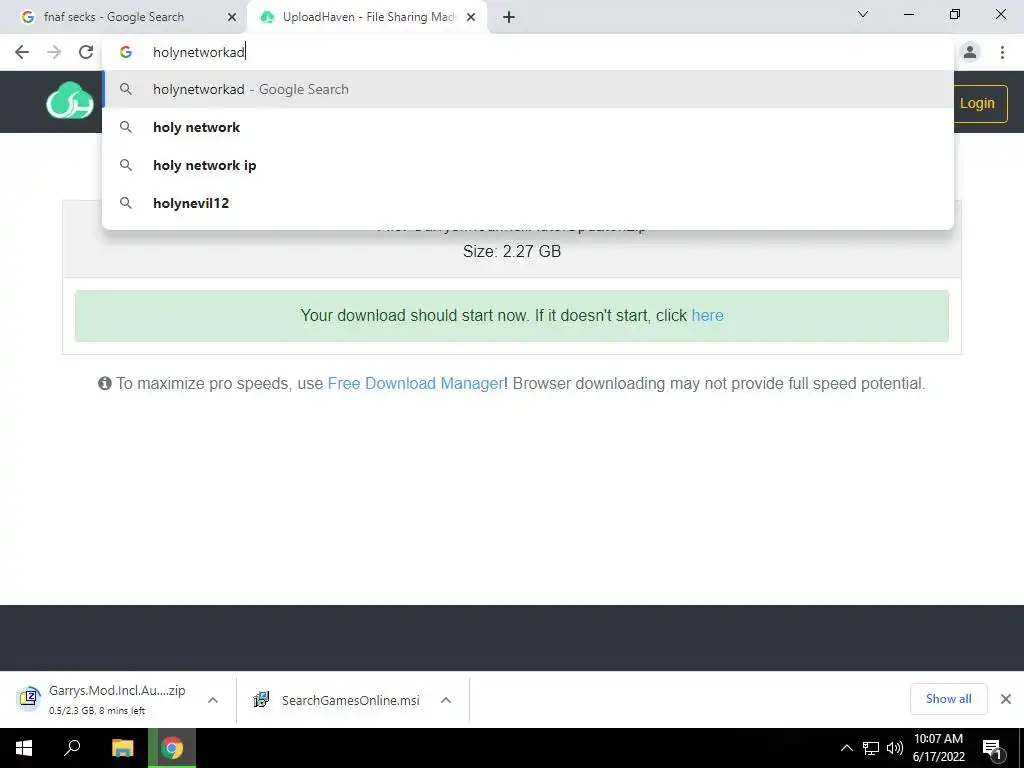Click the Chrome taskbar icon
Screen dimensions: 1024x768
pyautogui.click(x=172, y=748)
